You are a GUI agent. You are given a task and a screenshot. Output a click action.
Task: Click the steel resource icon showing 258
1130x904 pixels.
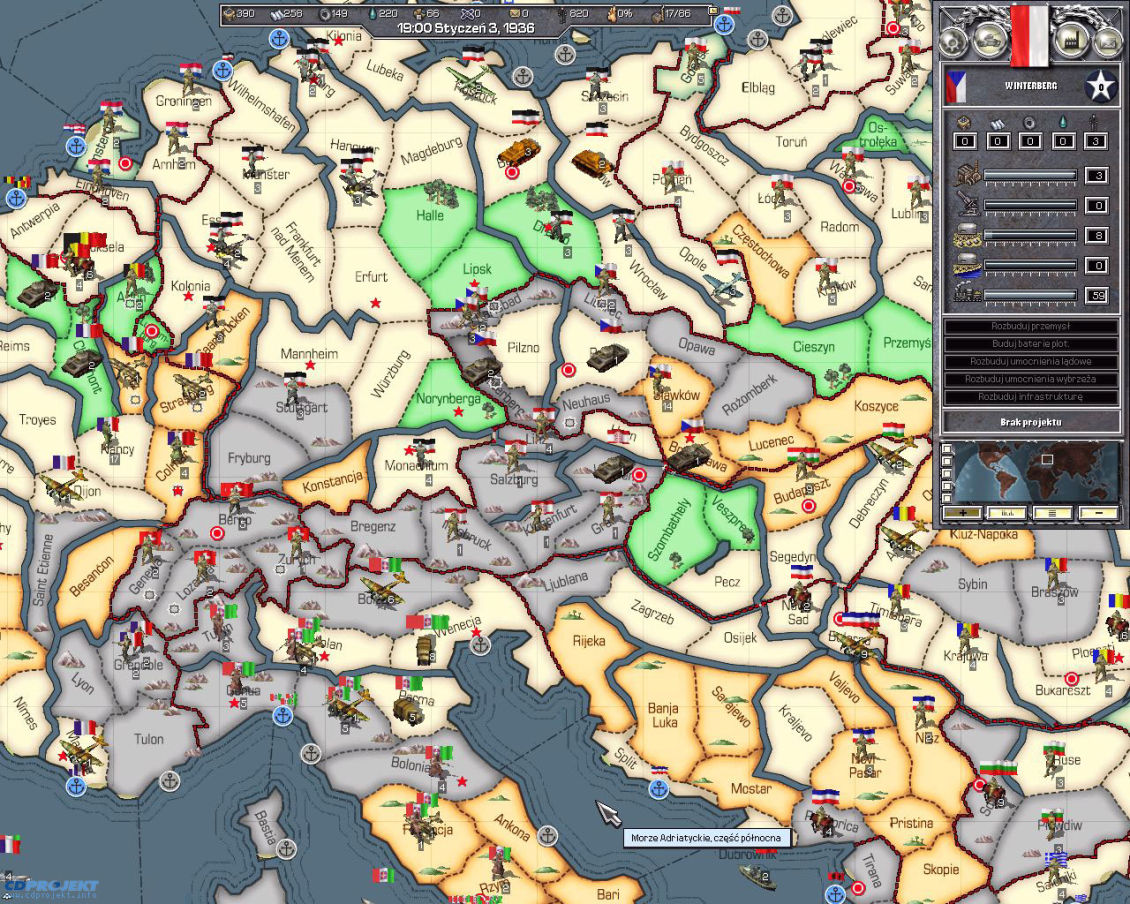(x=277, y=13)
